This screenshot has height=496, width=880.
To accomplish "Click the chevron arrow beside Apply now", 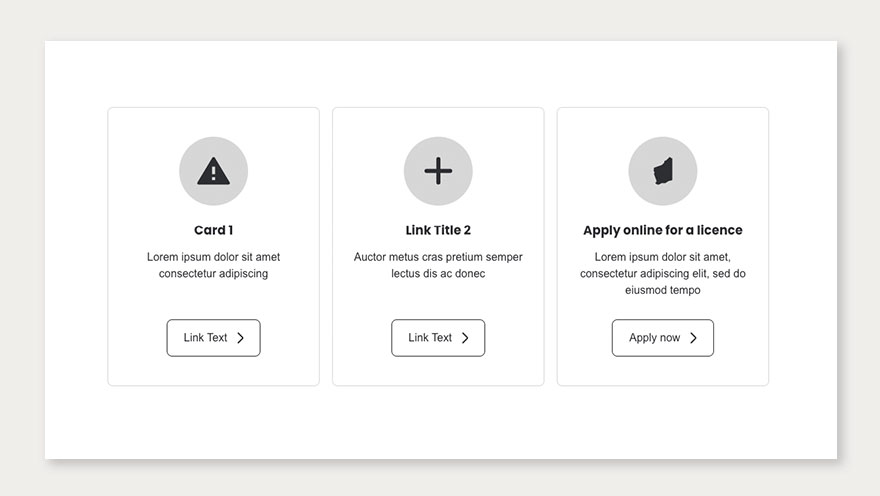I will (x=693, y=338).
